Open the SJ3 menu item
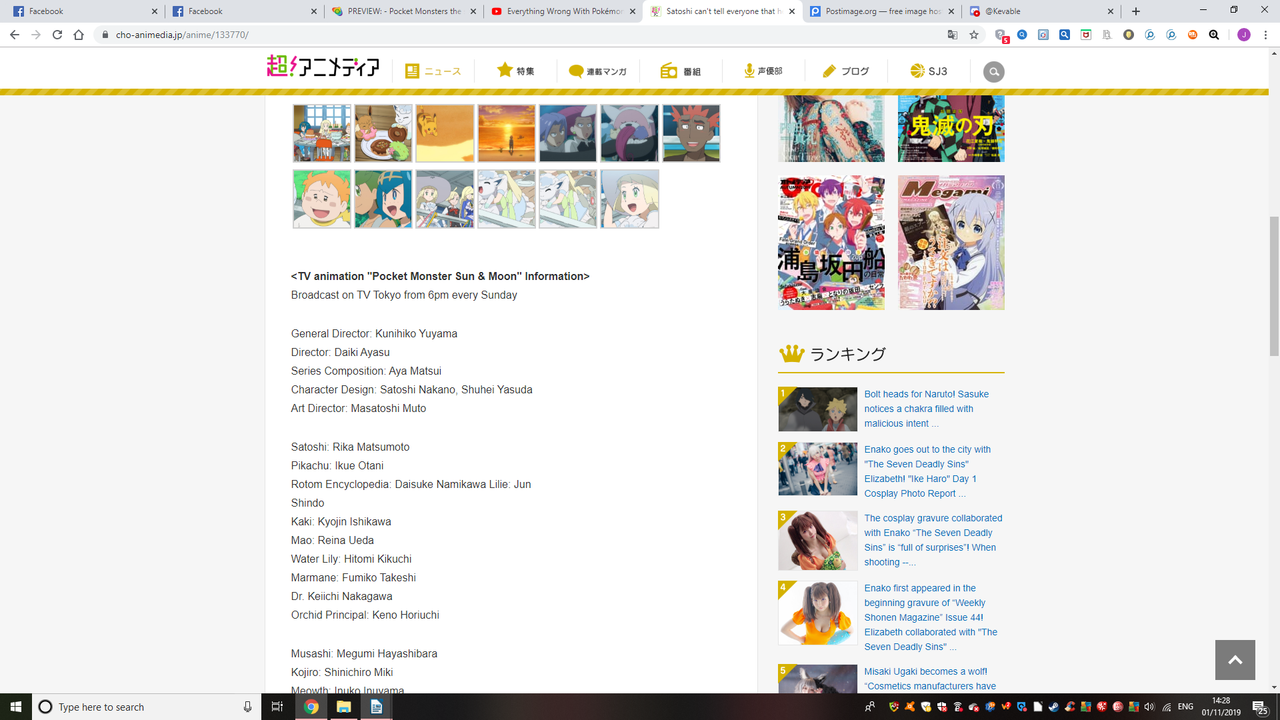Screen dimensions: 1280x720 (x=928, y=71)
